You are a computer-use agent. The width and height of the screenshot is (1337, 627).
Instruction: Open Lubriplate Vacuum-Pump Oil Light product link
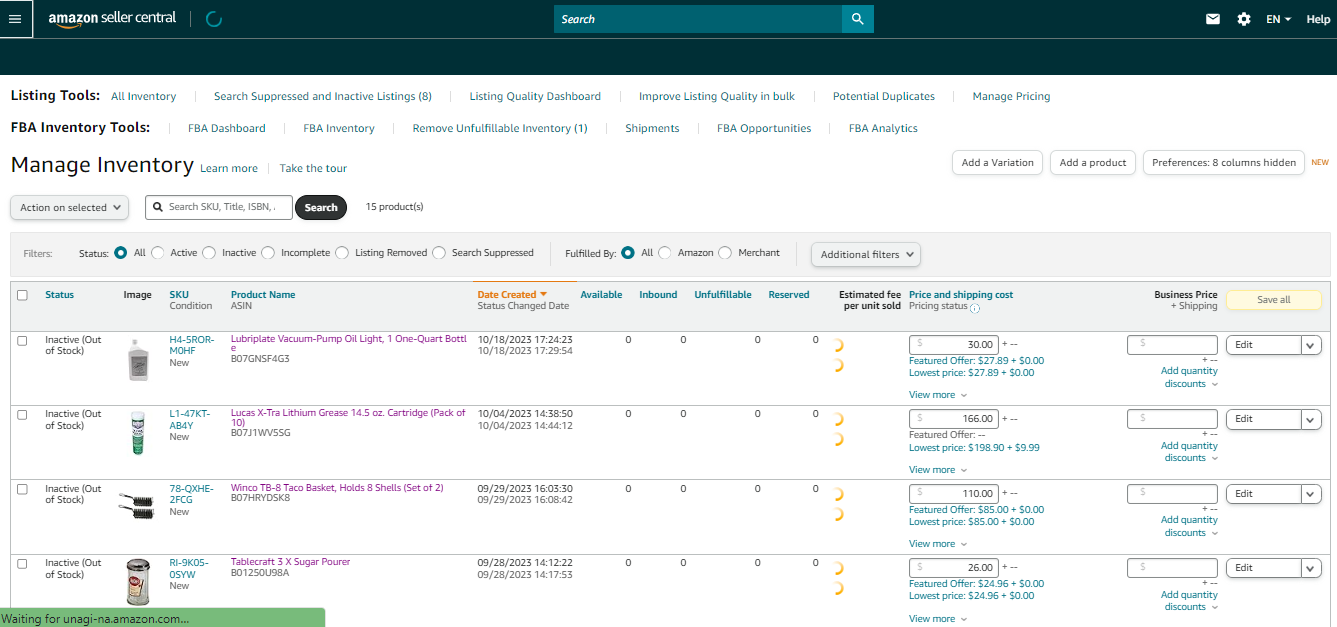coord(349,343)
